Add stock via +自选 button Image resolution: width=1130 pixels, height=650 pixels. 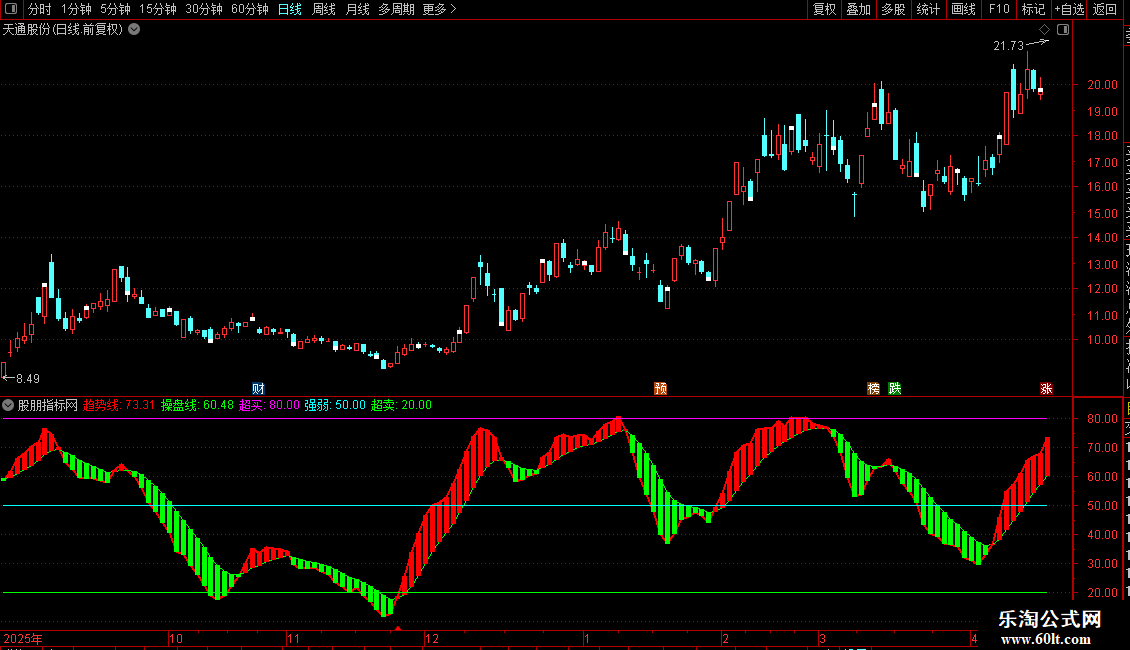[x=1069, y=9]
